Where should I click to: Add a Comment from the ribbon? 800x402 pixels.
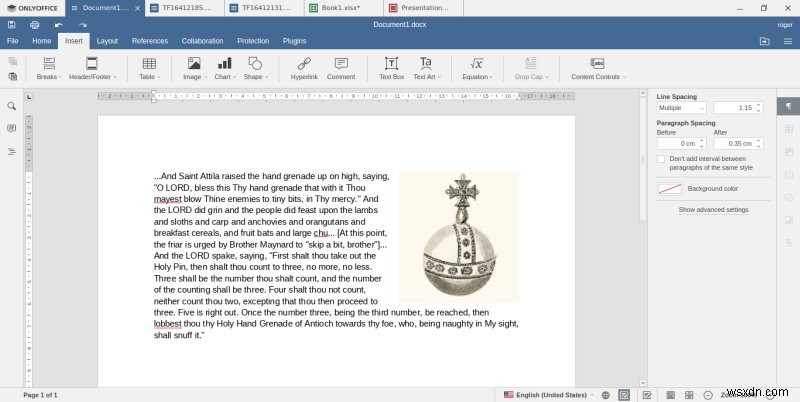pos(341,68)
